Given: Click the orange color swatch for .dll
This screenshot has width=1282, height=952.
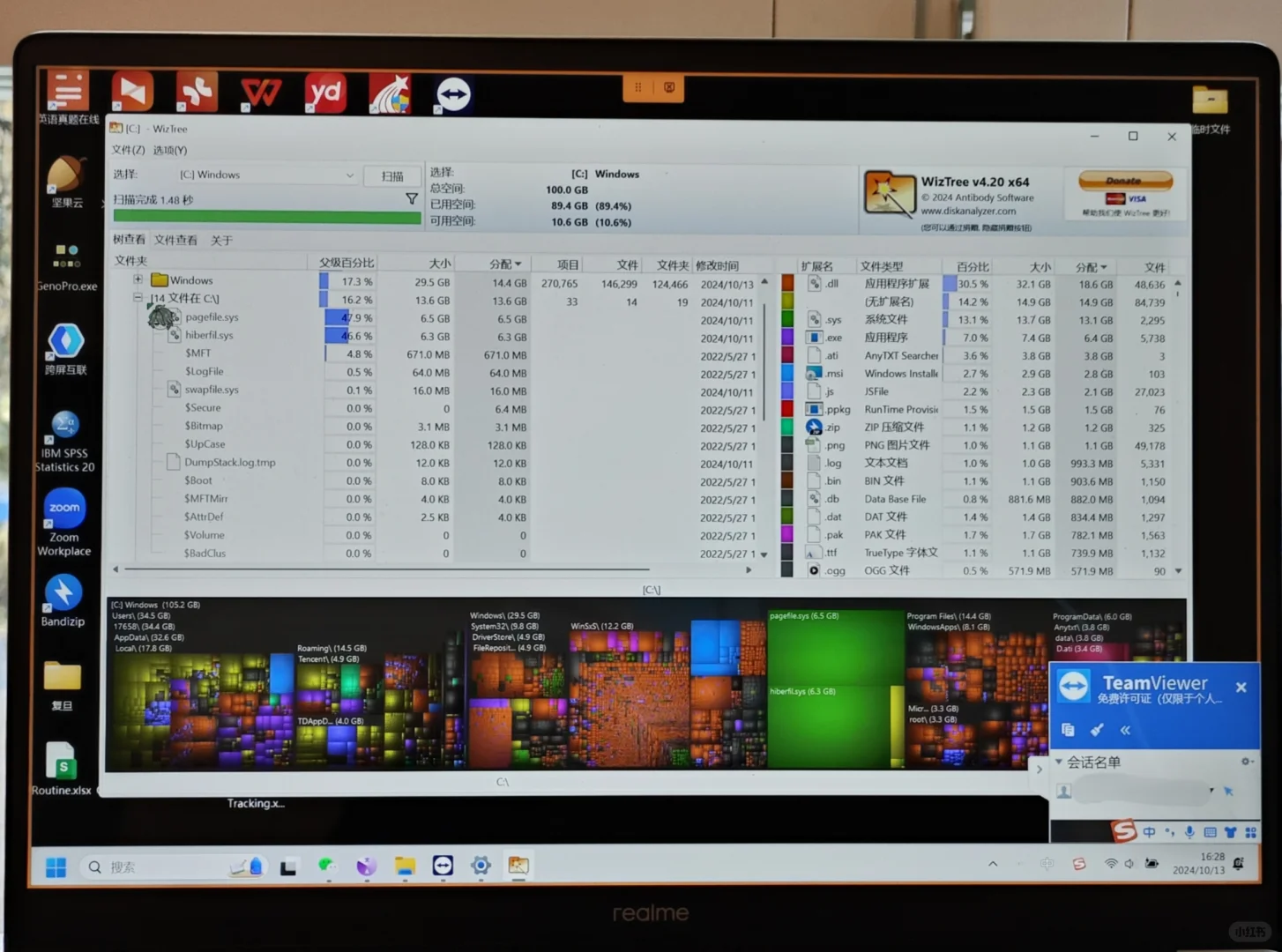Looking at the screenshot, I should click(x=788, y=283).
